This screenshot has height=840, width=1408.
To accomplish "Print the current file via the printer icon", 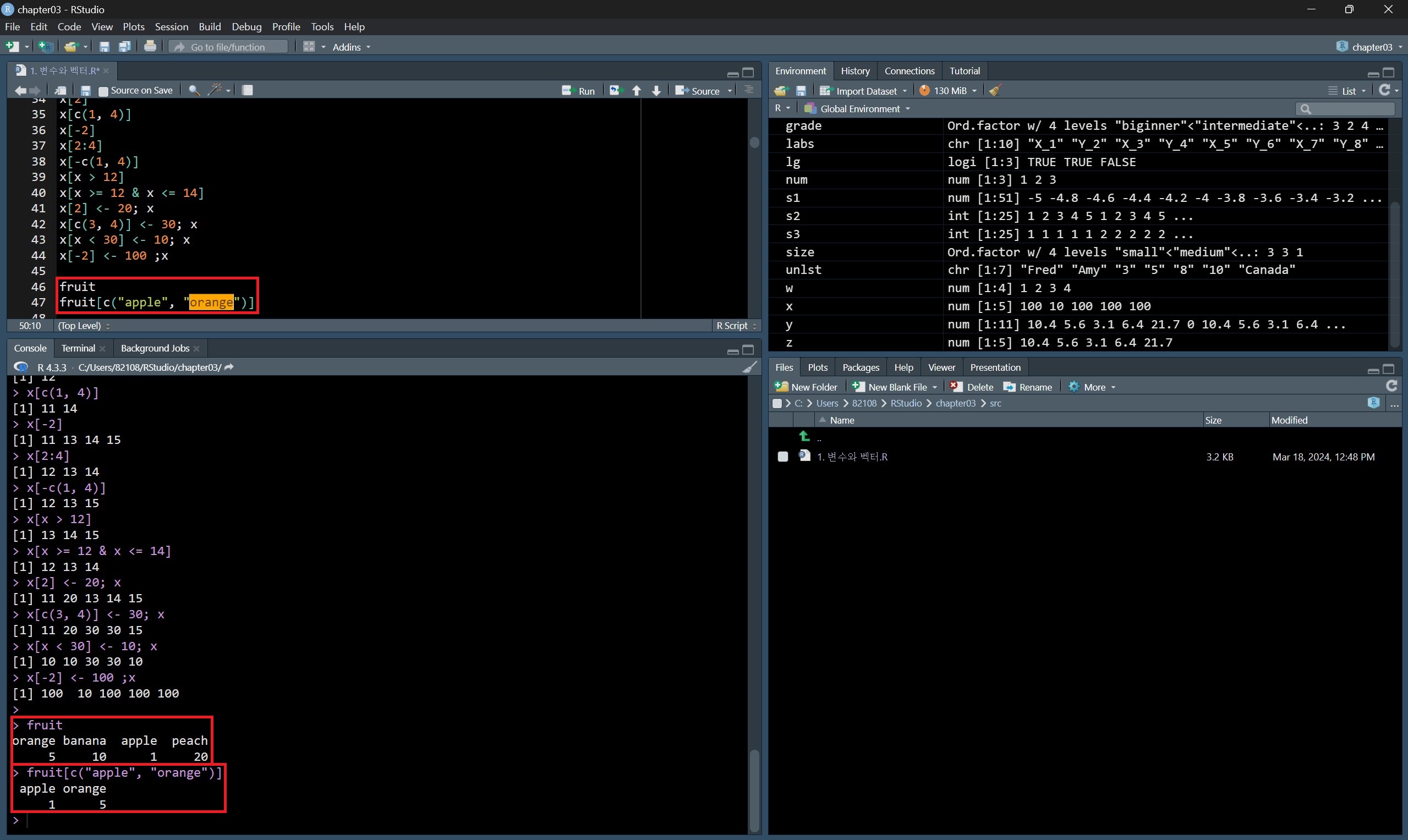I will 150,46.
